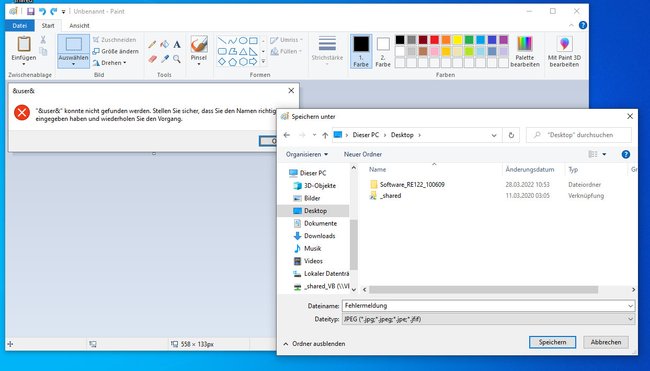Screen dimensions: 650x371
Task: Go up one folder level in save dialog
Action: tap(325, 135)
